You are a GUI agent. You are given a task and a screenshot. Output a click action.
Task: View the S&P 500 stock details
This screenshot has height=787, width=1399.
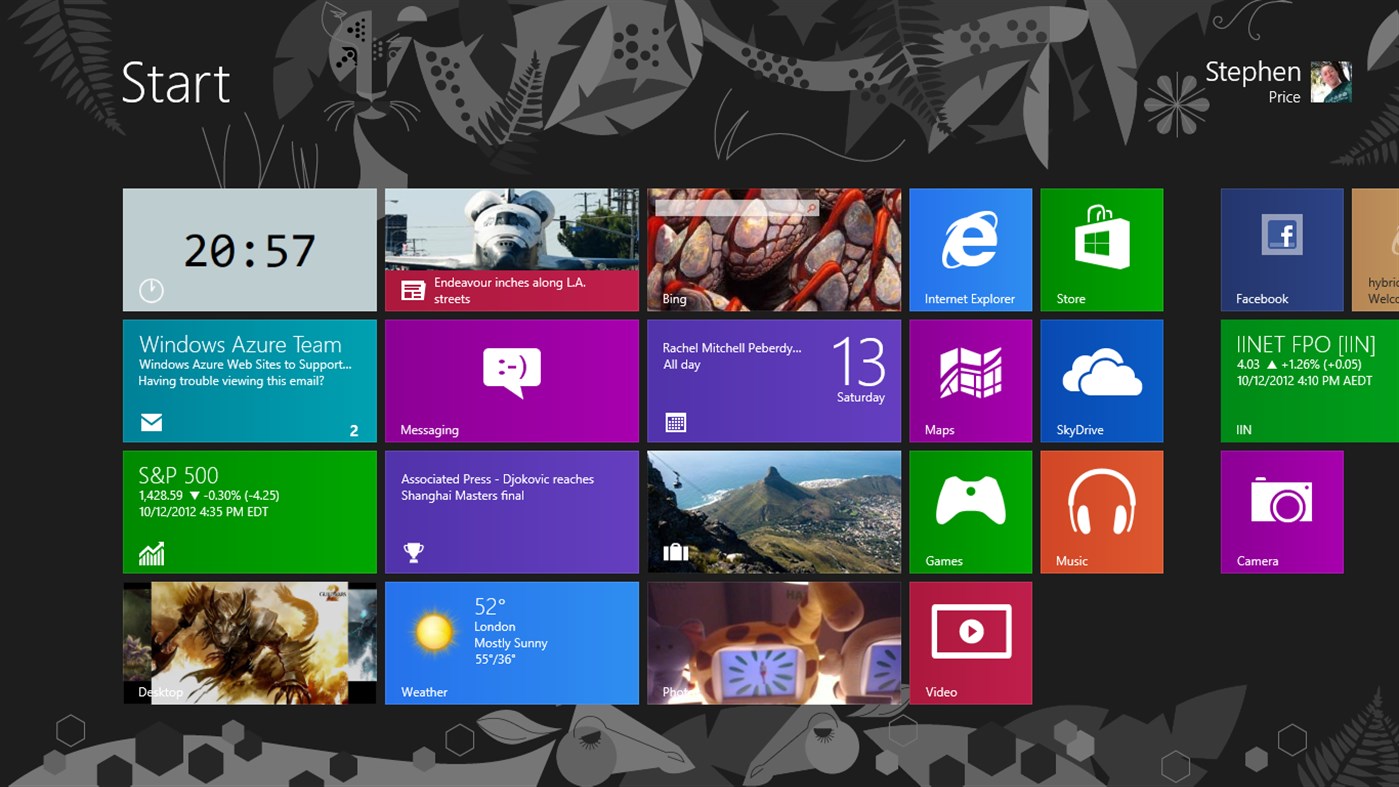pyautogui.click(x=249, y=511)
